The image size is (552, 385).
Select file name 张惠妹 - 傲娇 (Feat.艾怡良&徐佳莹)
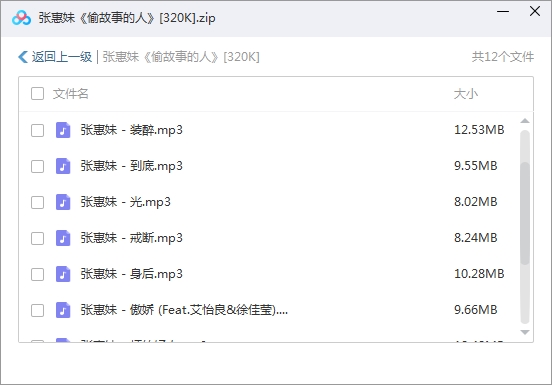[184, 310]
